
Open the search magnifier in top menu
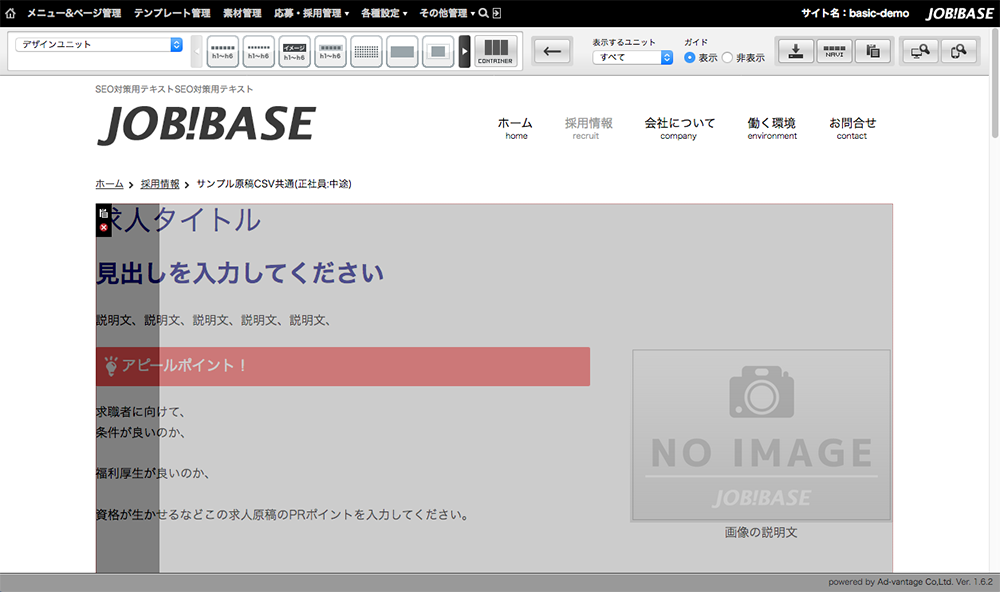483,13
